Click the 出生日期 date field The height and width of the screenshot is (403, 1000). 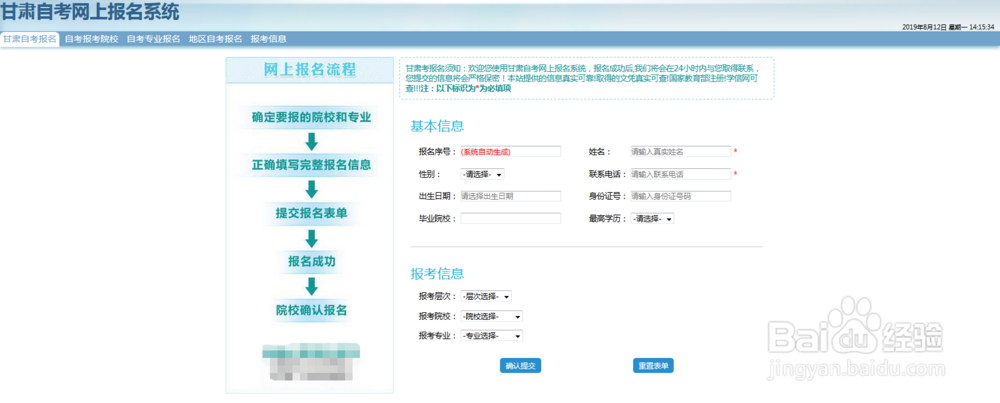pos(510,196)
